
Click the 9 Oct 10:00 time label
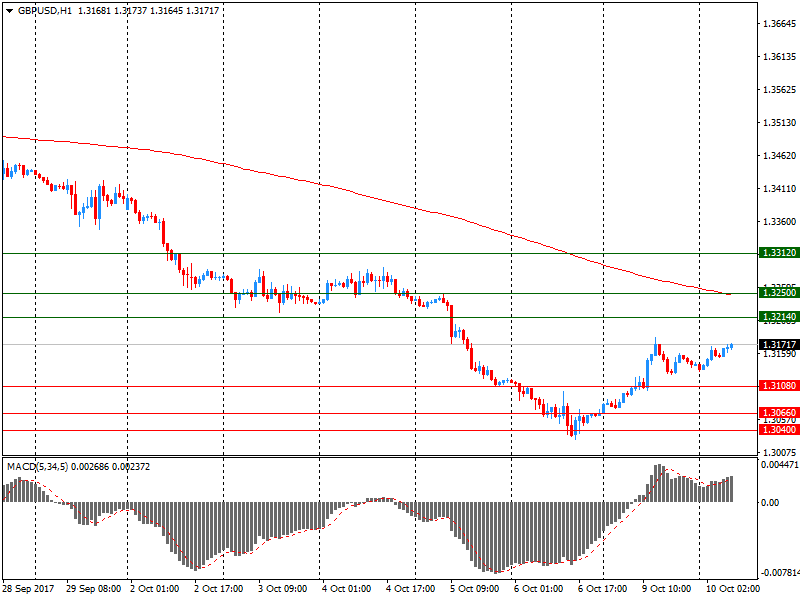click(666, 589)
